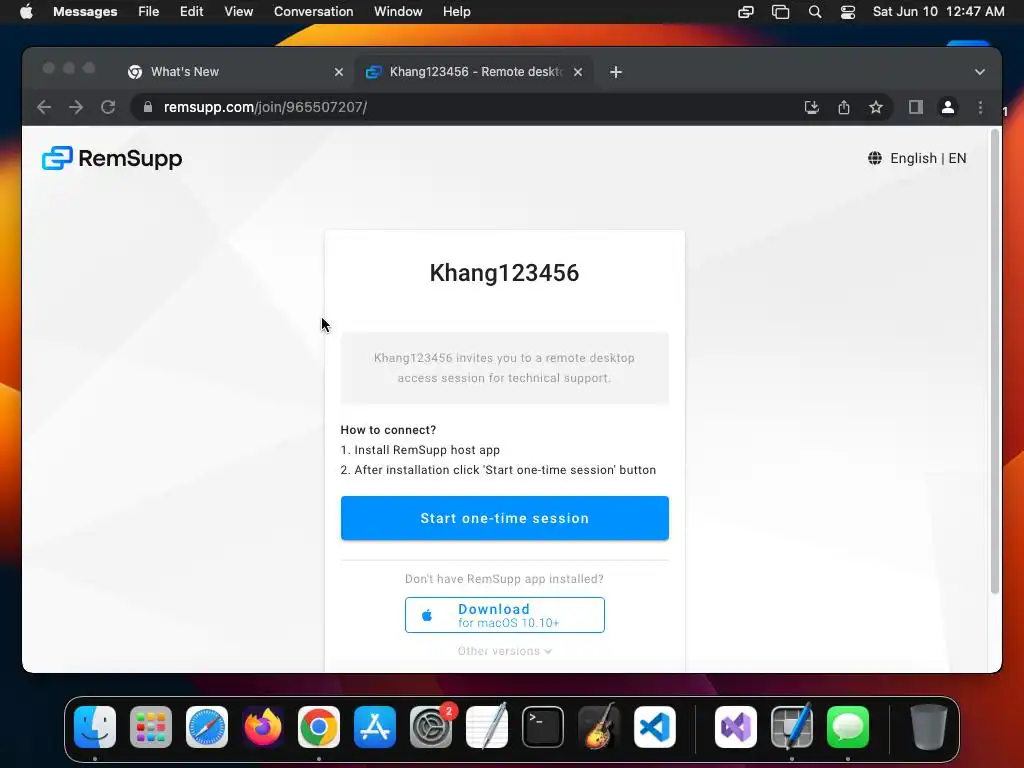This screenshot has width=1024, height=768.
Task: Reload the remsupp.com page
Action: 108,107
